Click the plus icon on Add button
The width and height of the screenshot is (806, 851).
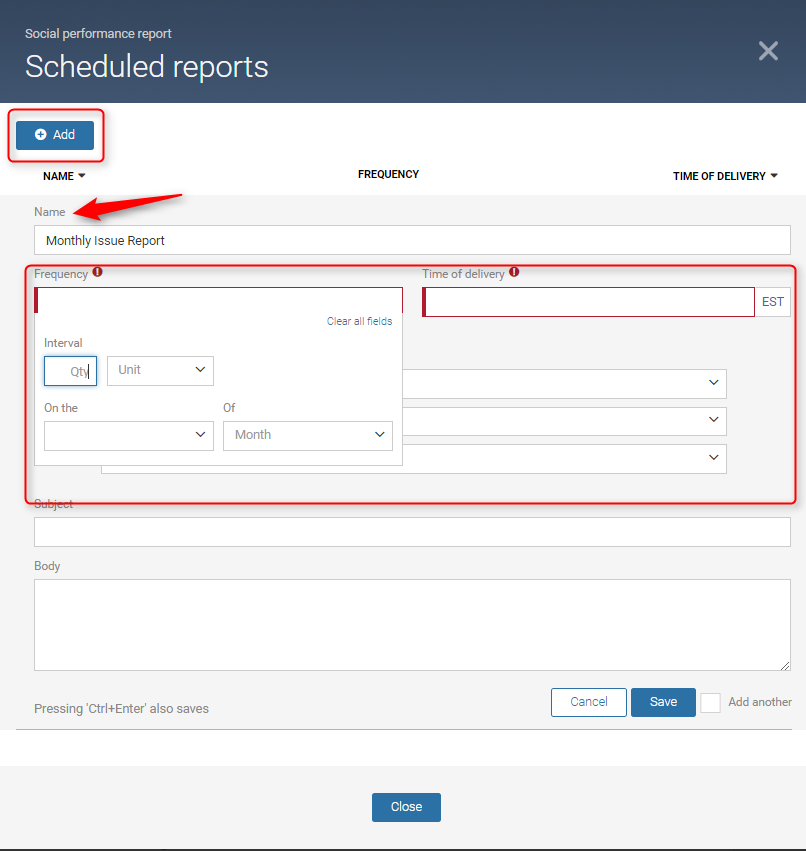tap(41, 135)
